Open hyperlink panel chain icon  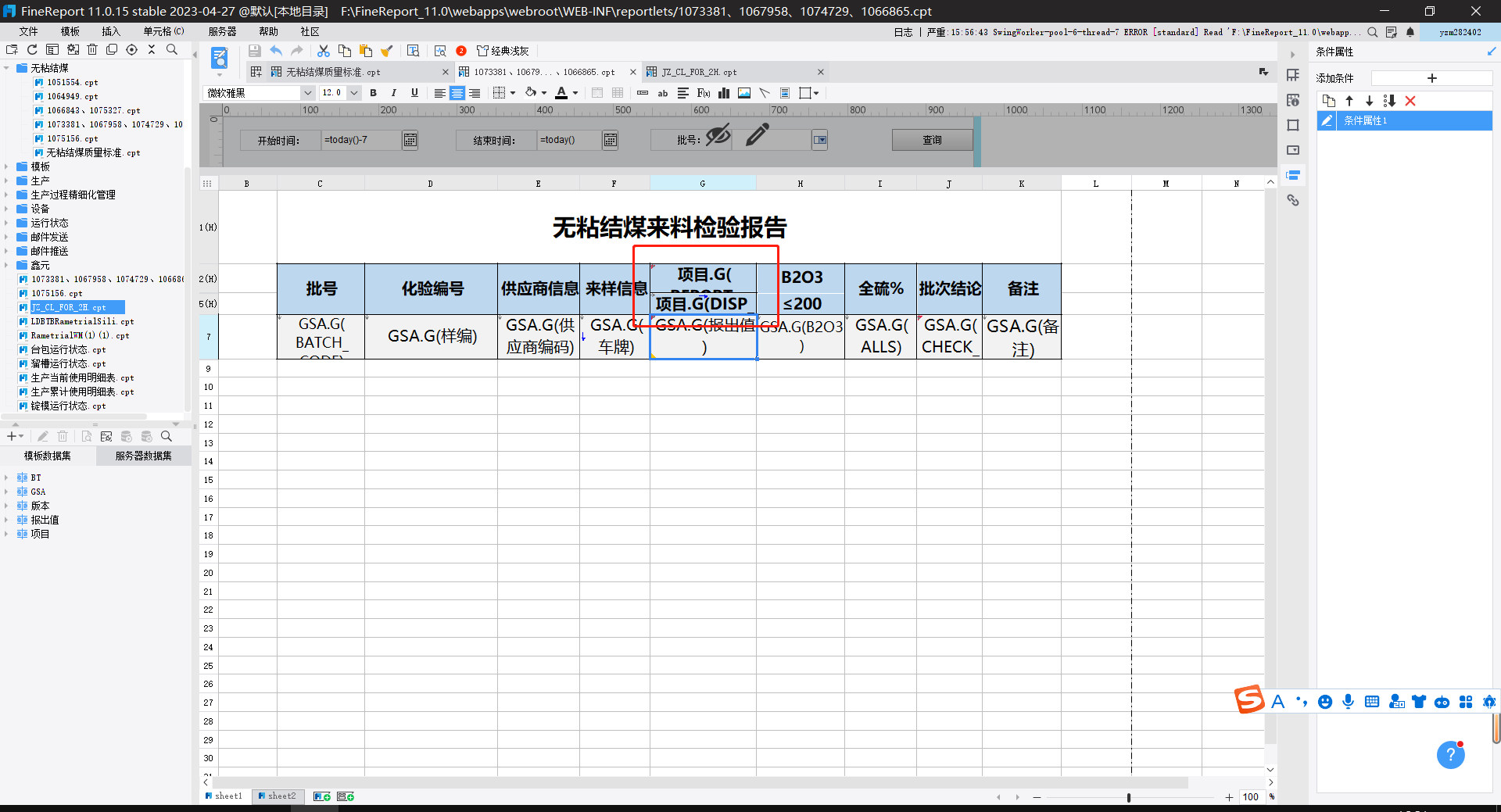[x=1293, y=200]
